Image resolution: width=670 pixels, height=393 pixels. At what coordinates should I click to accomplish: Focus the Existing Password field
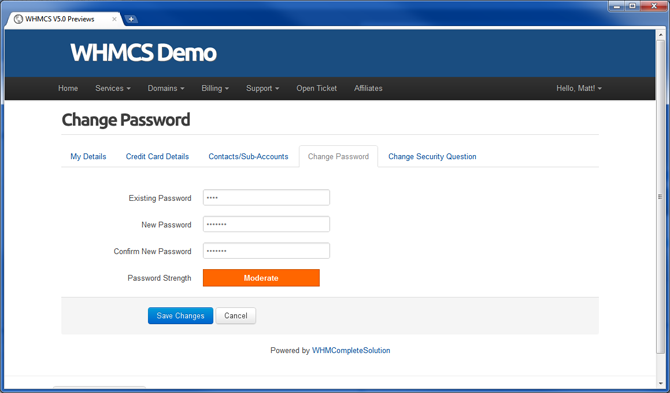point(266,197)
